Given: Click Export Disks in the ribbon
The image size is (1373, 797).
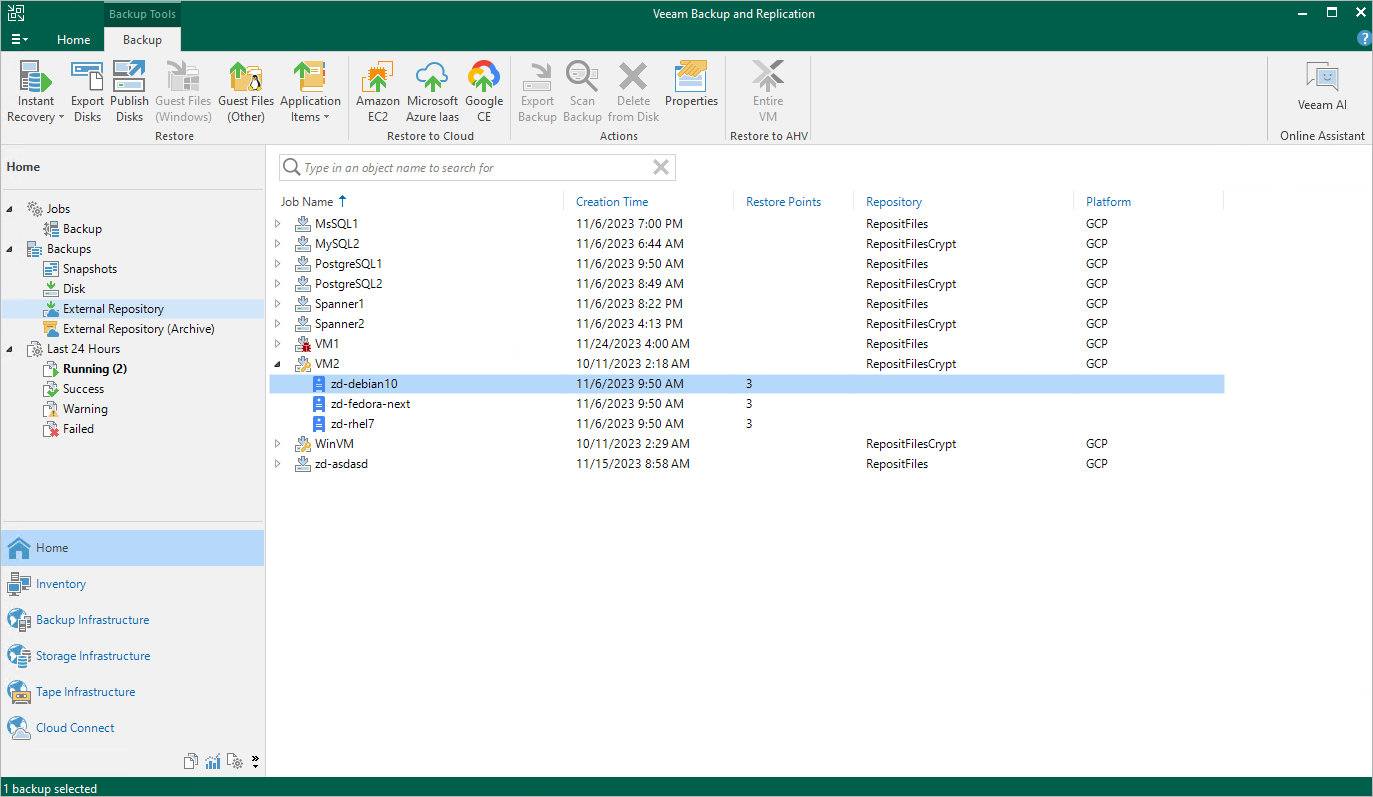Looking at the screenshot, I should [87, 91].
